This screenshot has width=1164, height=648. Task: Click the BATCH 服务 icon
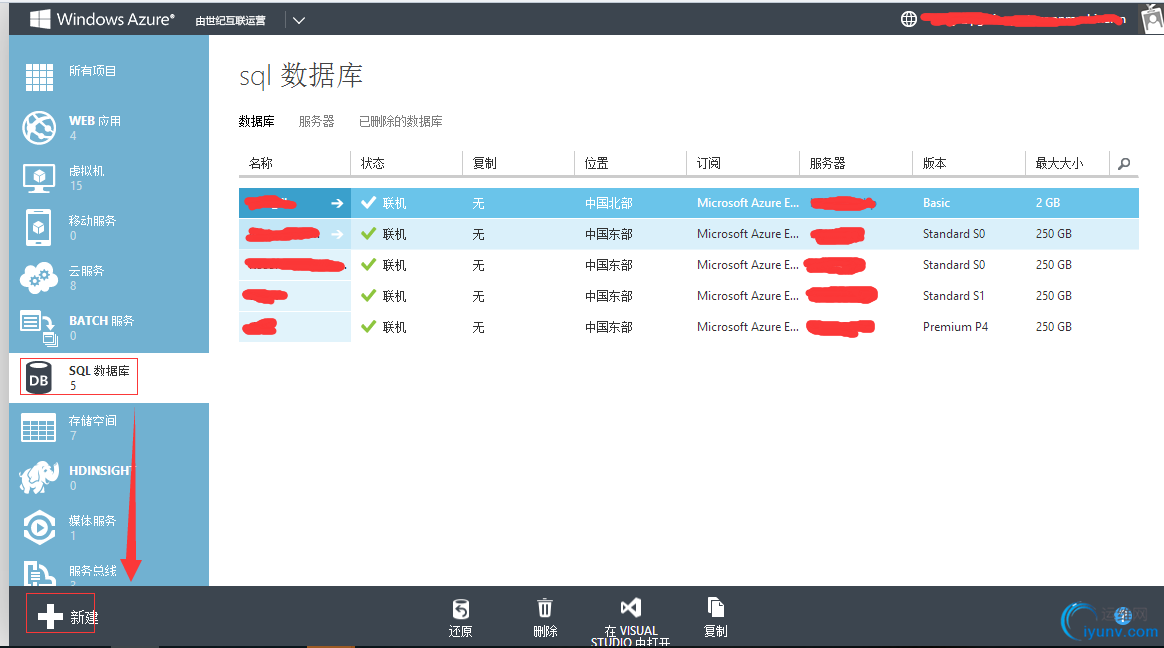click(x=39, y=328)
